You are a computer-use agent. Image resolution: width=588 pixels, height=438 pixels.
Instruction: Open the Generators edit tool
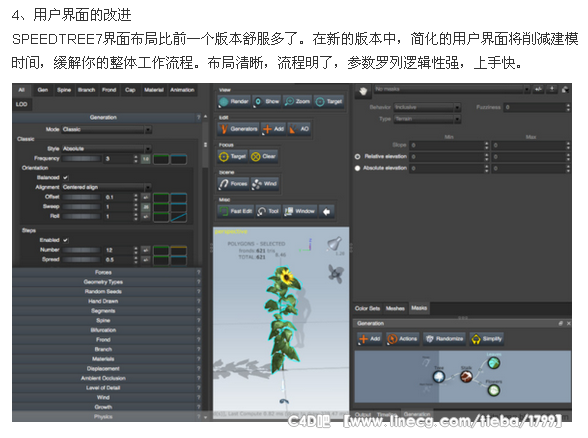(x=238, y=129)
